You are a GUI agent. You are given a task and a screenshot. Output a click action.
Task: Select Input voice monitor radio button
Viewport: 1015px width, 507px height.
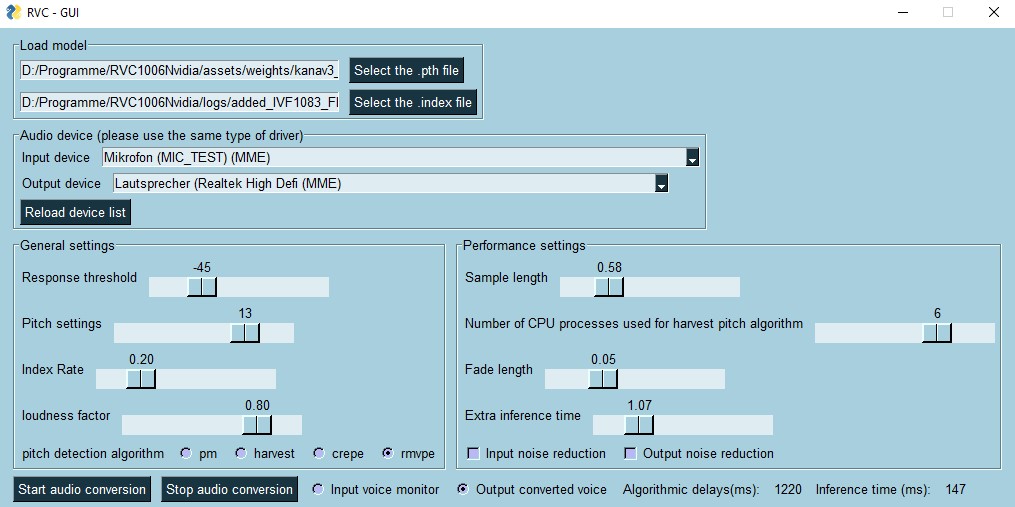[x=318, y=490]
